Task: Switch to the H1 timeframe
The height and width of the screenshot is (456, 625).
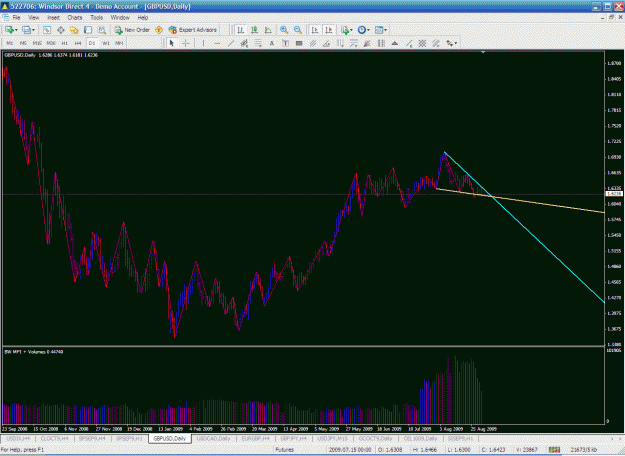Action: click(65, 43)
